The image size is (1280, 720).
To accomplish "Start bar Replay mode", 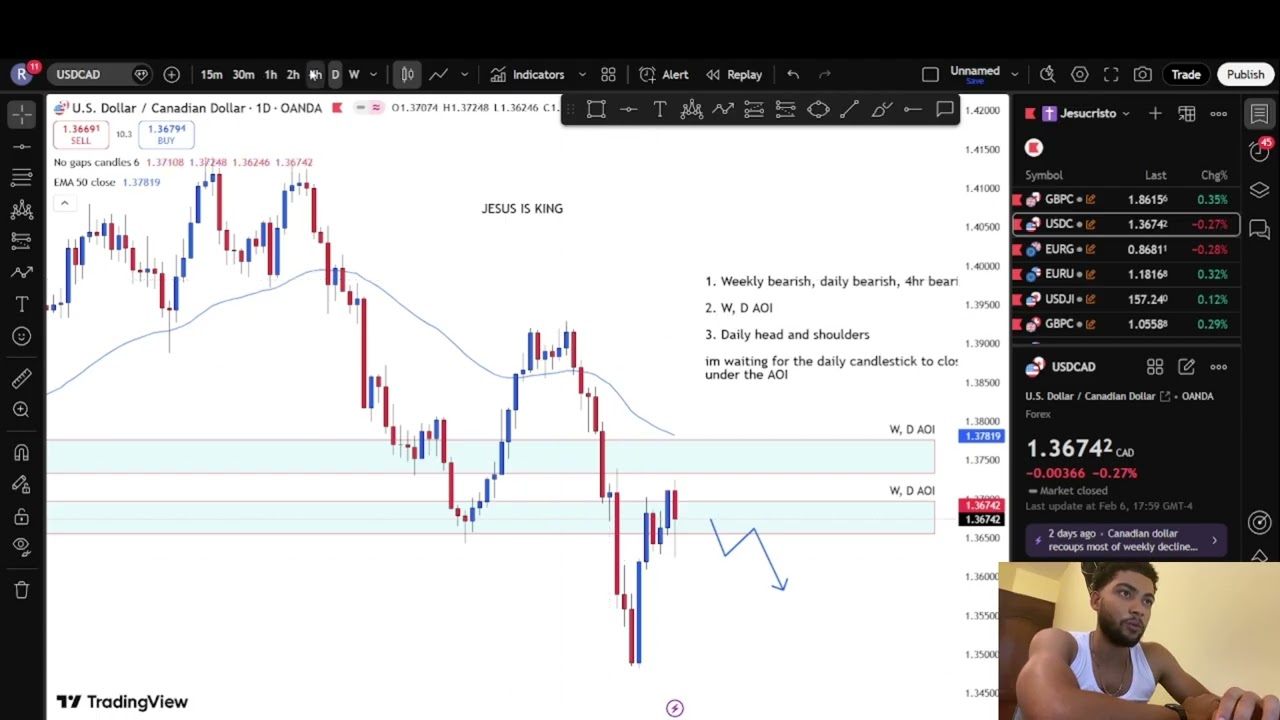I will (734, 74).
